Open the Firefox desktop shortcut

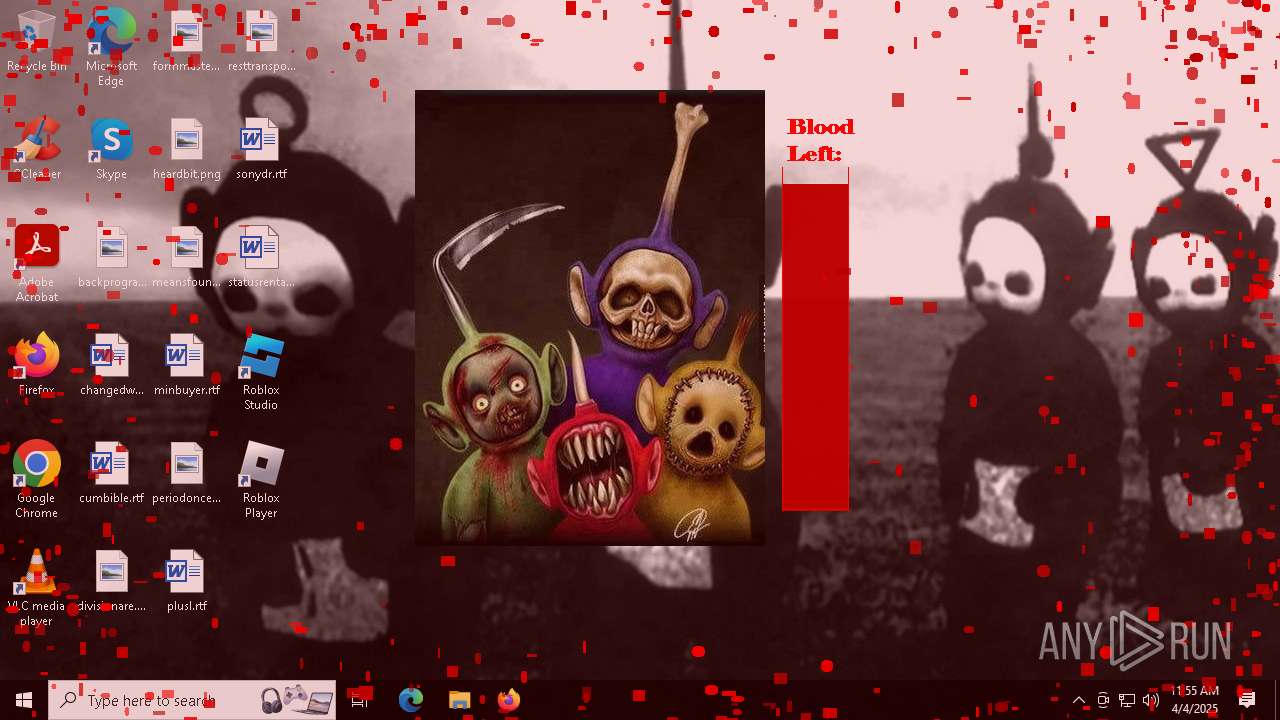(36, 365)
